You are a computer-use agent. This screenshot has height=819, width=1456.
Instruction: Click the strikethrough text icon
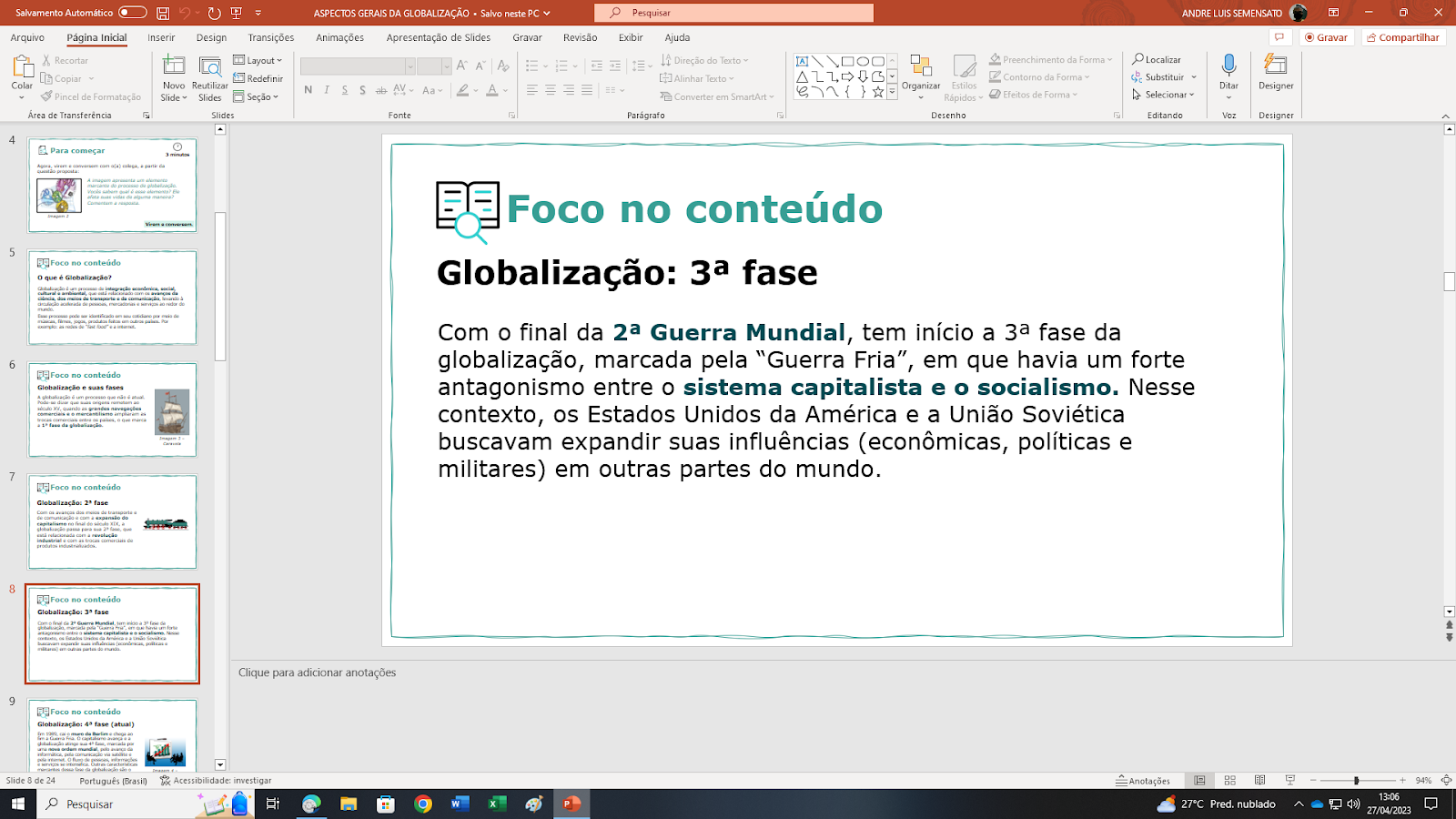[381, 90]
